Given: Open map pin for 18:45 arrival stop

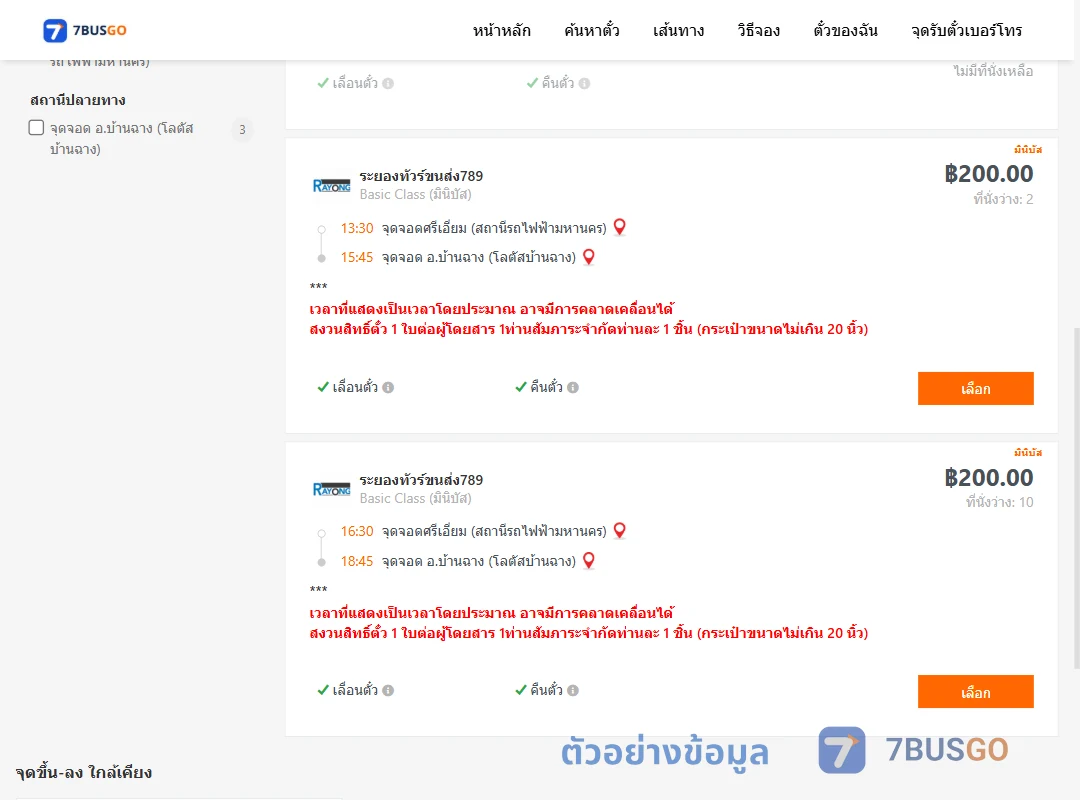Looking at the screenshot, I should tap(588, 560).
